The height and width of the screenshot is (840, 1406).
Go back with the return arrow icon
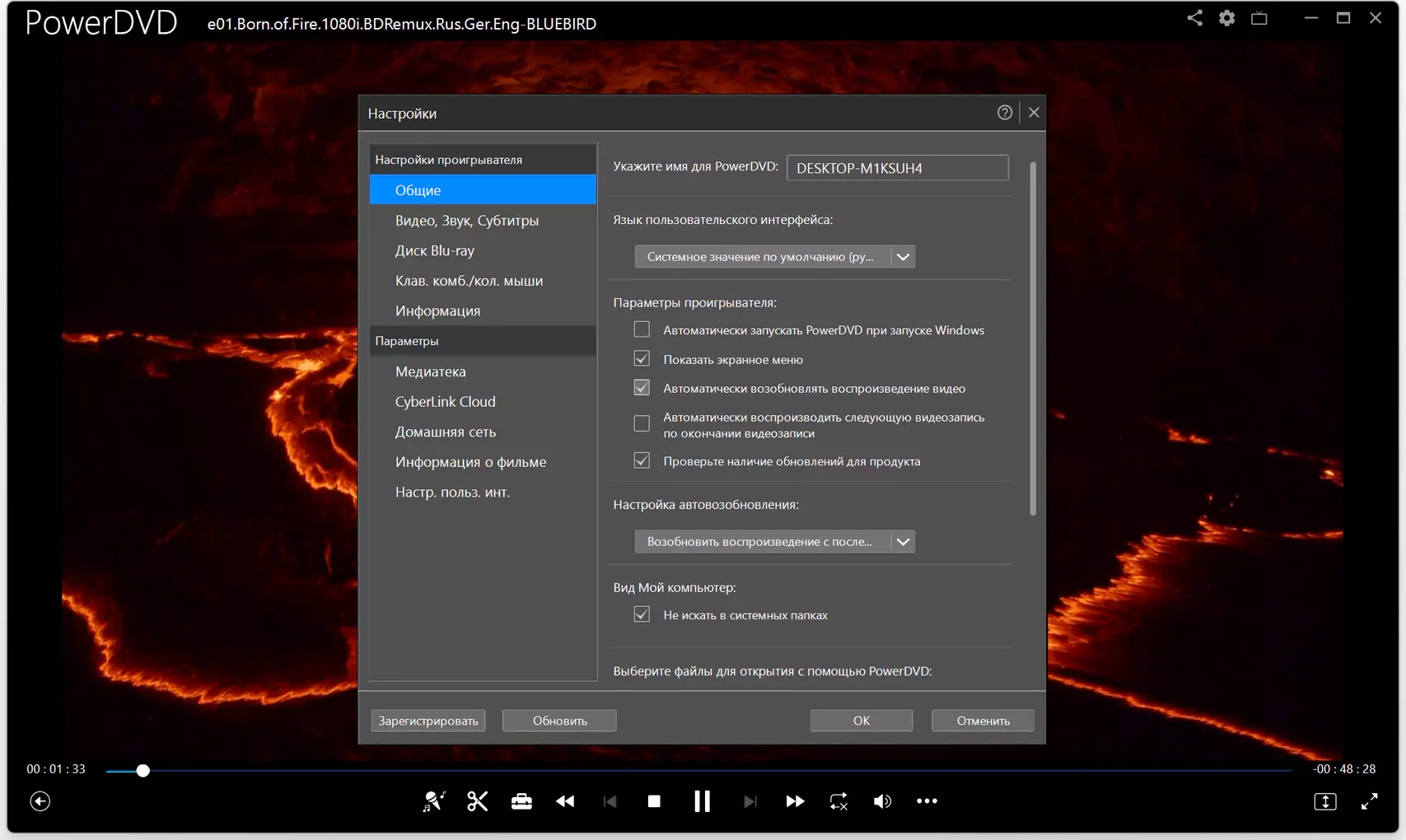[x=40, y=801]
